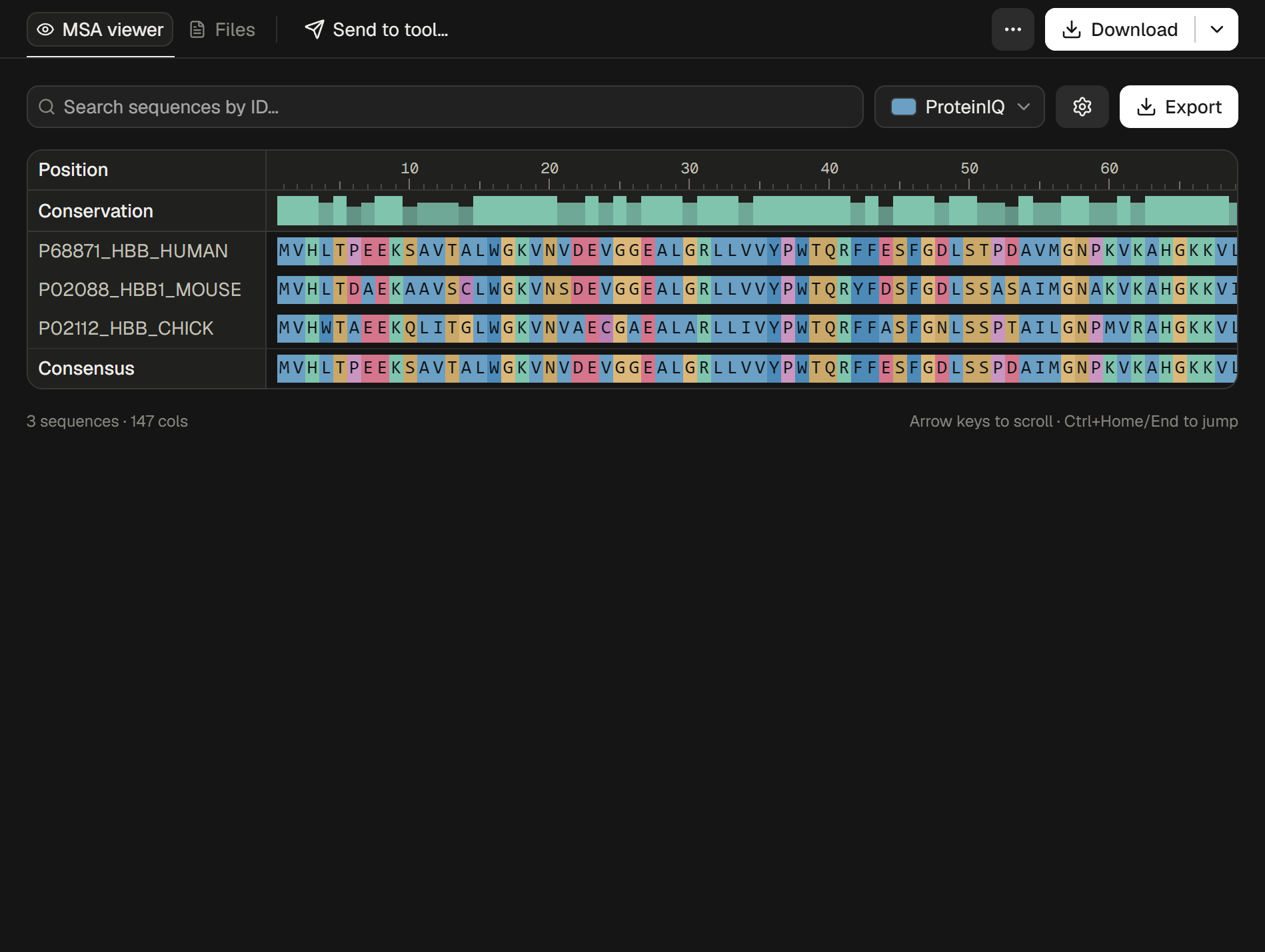
Task: Click the conservation bar at position 1
Action: [x=284, y=211]
